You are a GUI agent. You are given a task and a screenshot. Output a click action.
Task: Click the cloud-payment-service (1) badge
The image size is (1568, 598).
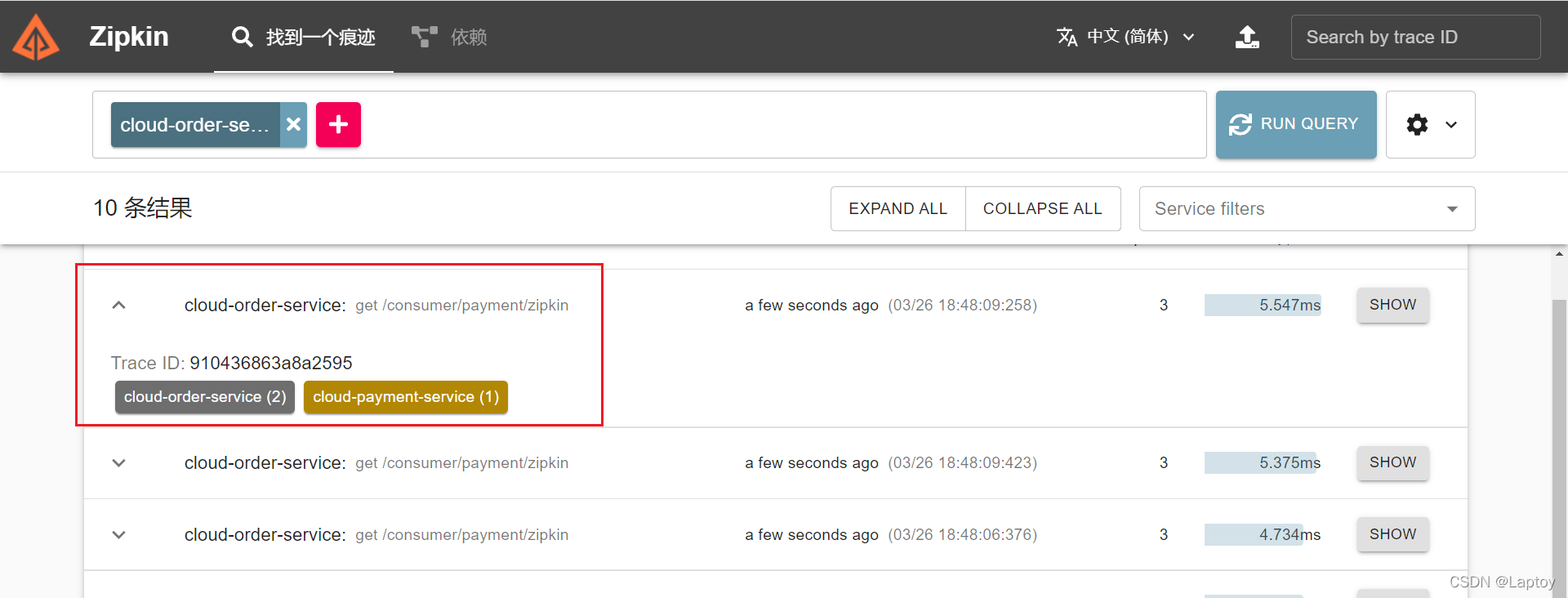click(406, 397)
